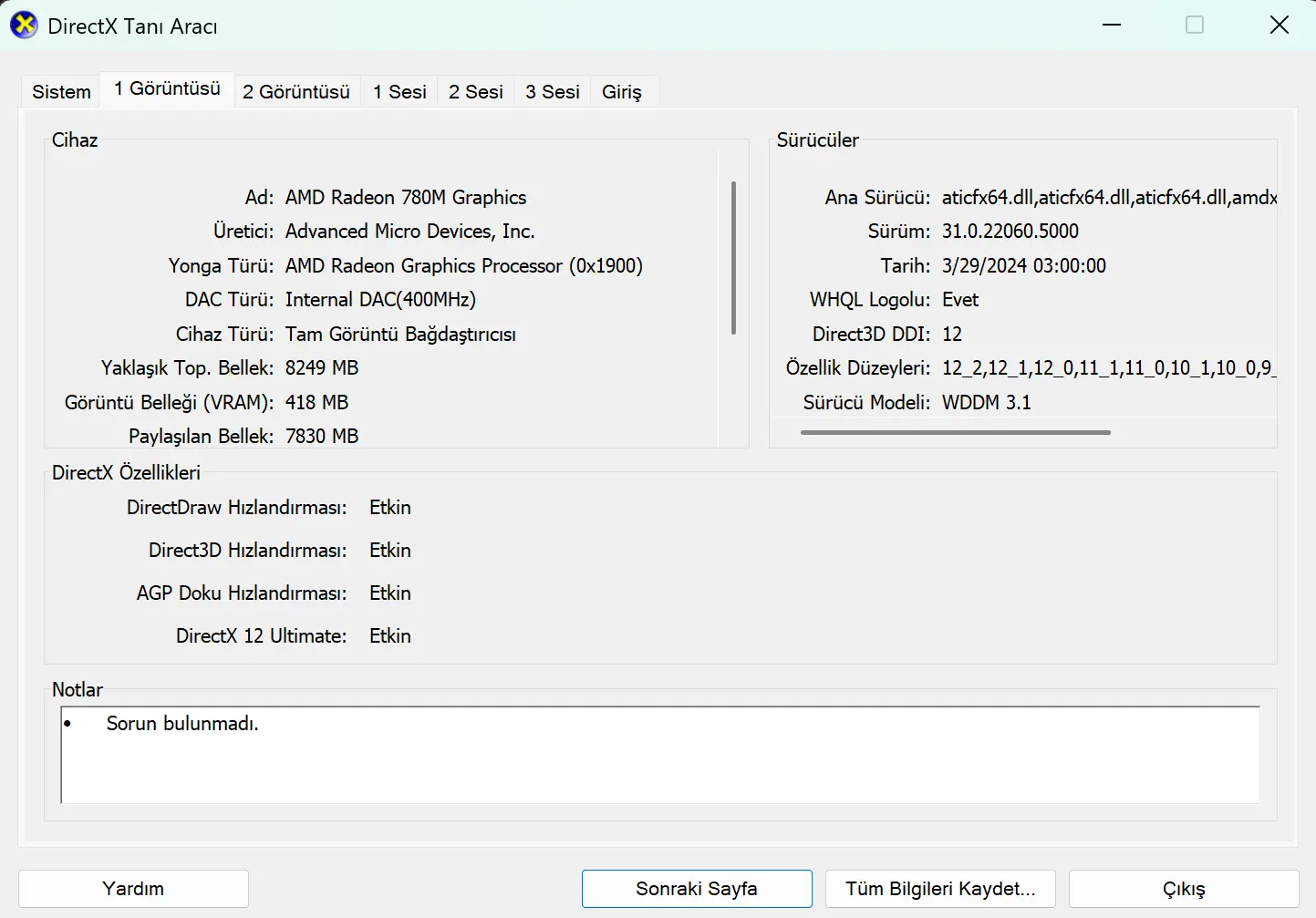
Task: Click the Advanced Micro Devices, Inc. value
Action: 410,232
